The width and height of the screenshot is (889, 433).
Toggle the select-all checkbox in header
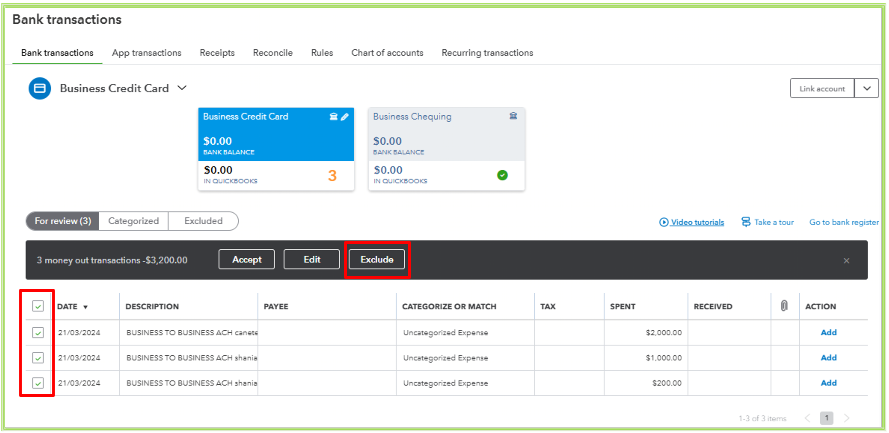(37, 306)
